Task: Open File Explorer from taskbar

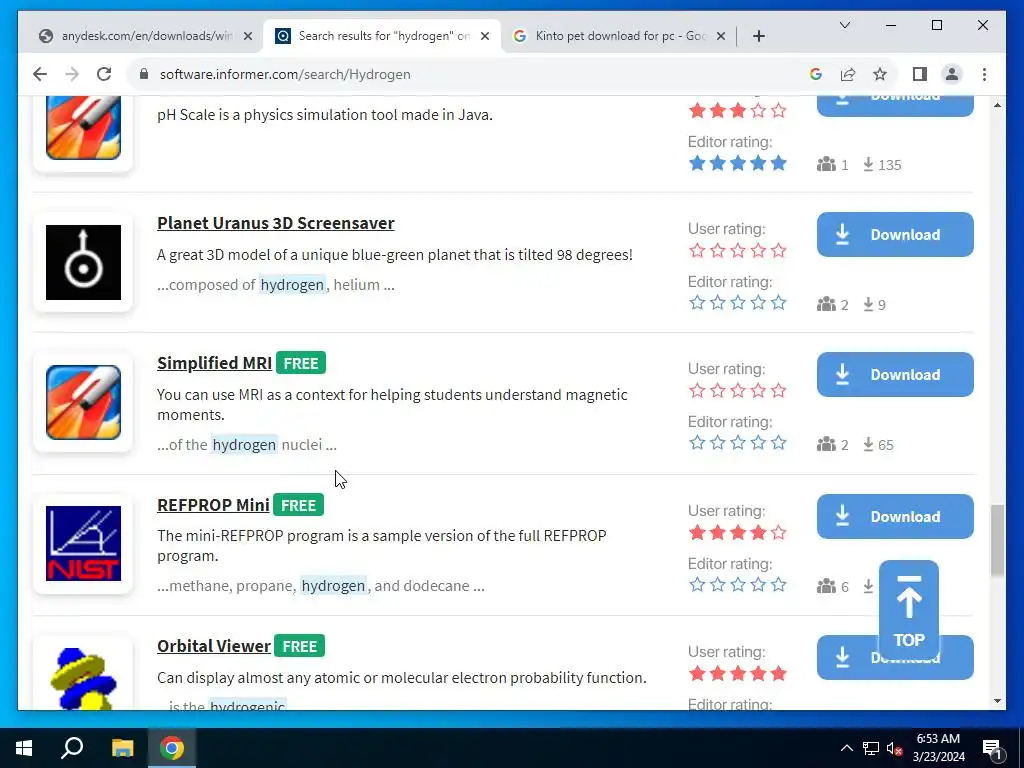Action: point(122,748)
